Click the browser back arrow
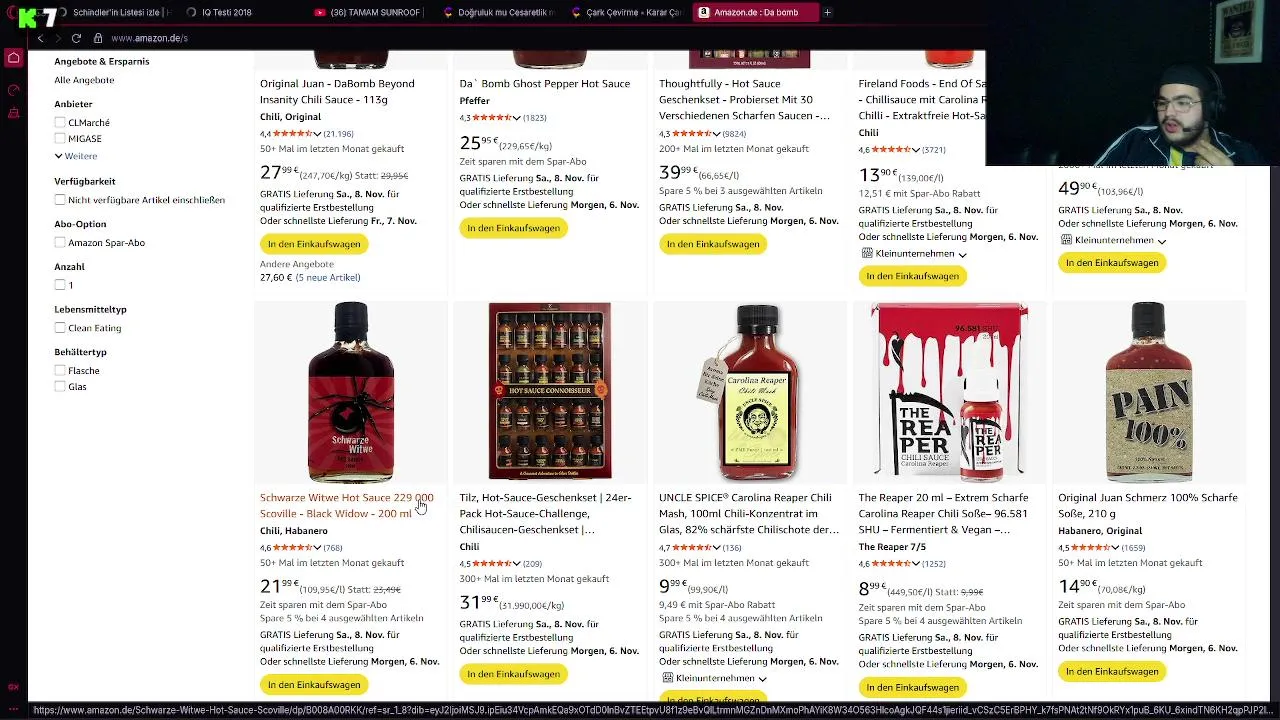 40,38
